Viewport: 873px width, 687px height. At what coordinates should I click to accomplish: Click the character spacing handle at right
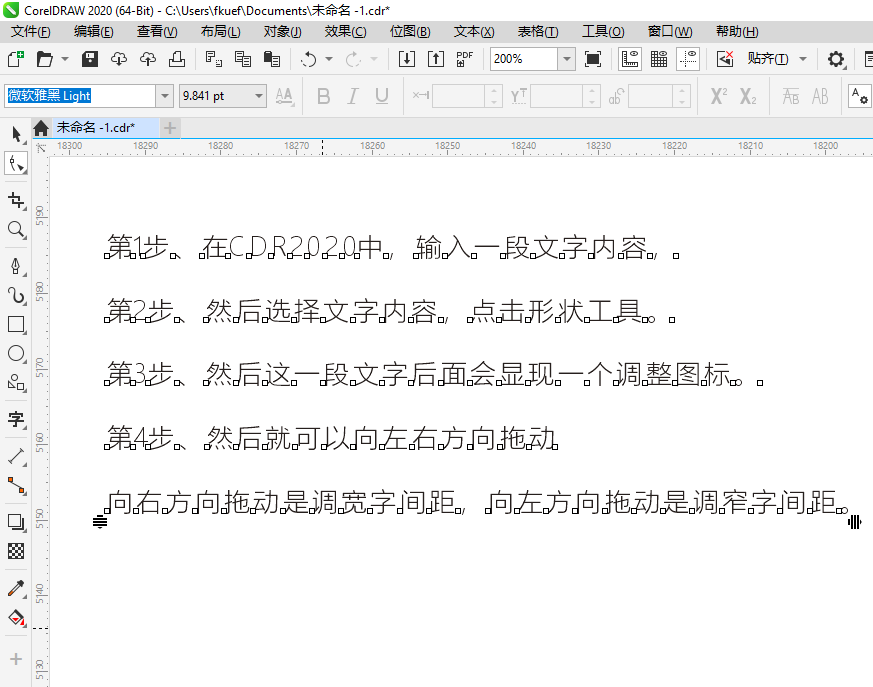pos(855,522)
